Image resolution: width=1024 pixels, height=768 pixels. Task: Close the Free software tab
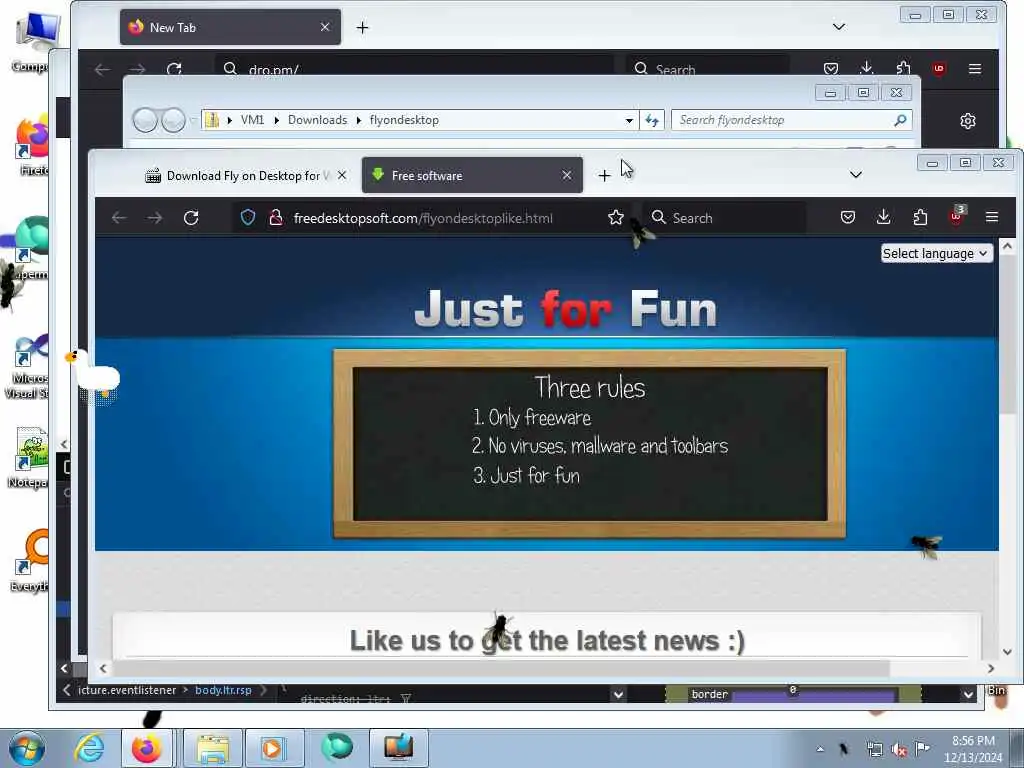(x=566, y=175)
